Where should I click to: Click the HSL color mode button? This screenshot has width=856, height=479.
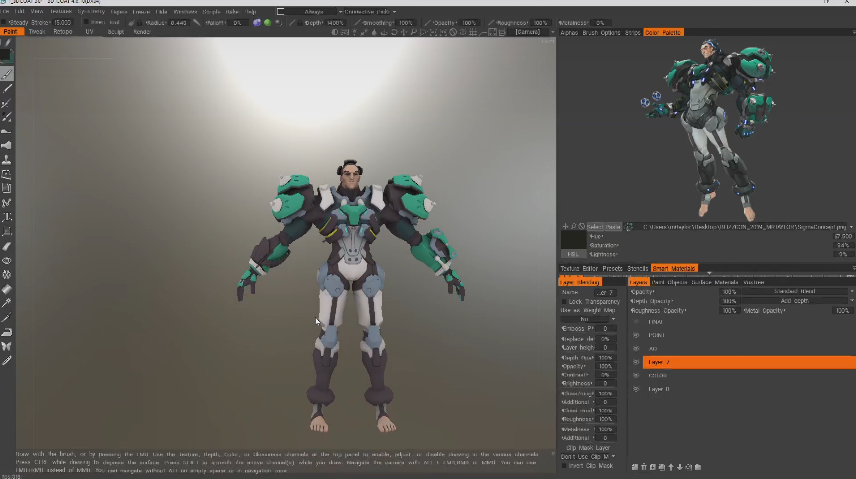click(x=573, y=255)
